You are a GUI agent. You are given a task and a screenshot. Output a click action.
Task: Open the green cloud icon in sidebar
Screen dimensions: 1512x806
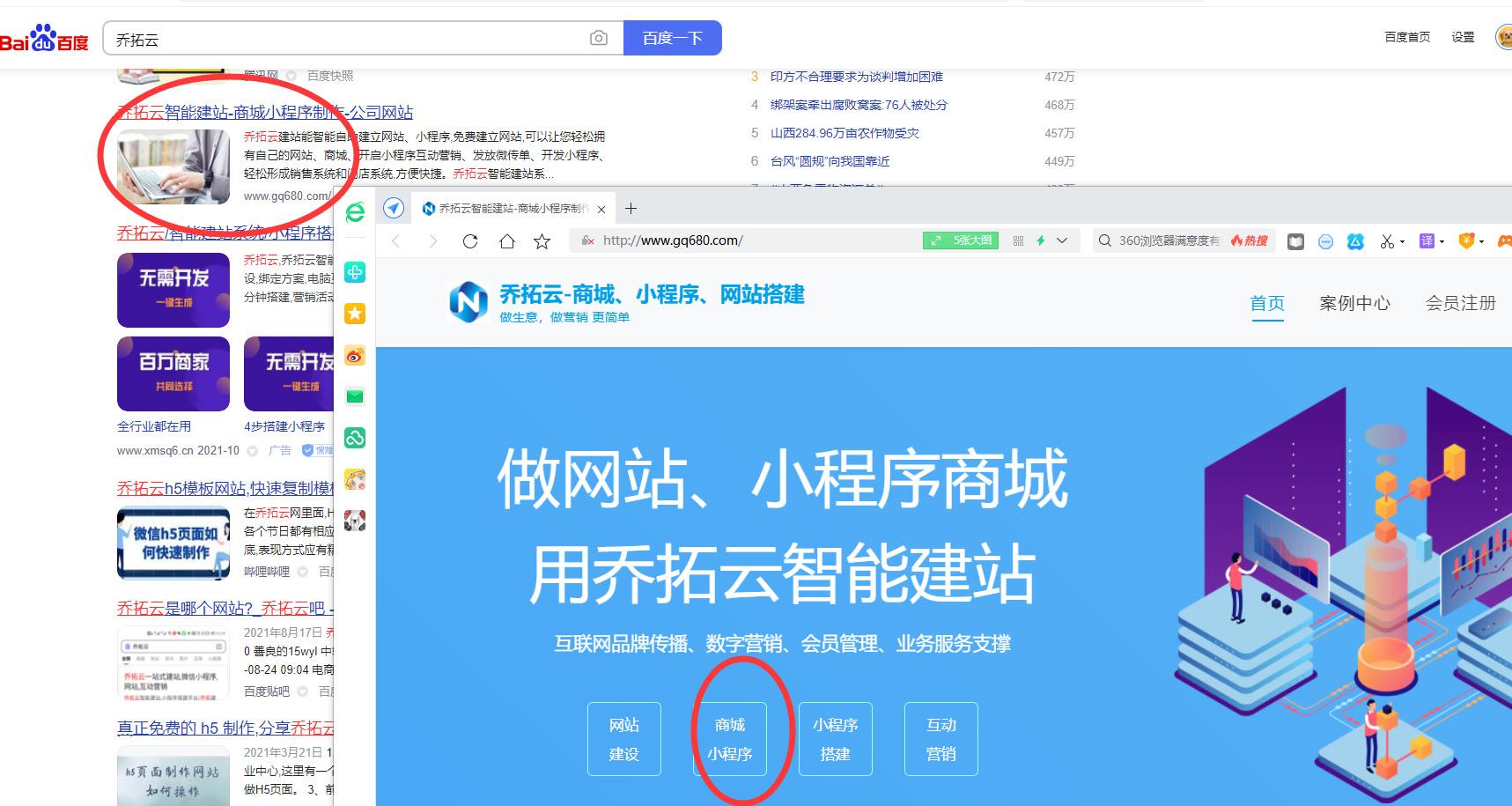[355, 438]
